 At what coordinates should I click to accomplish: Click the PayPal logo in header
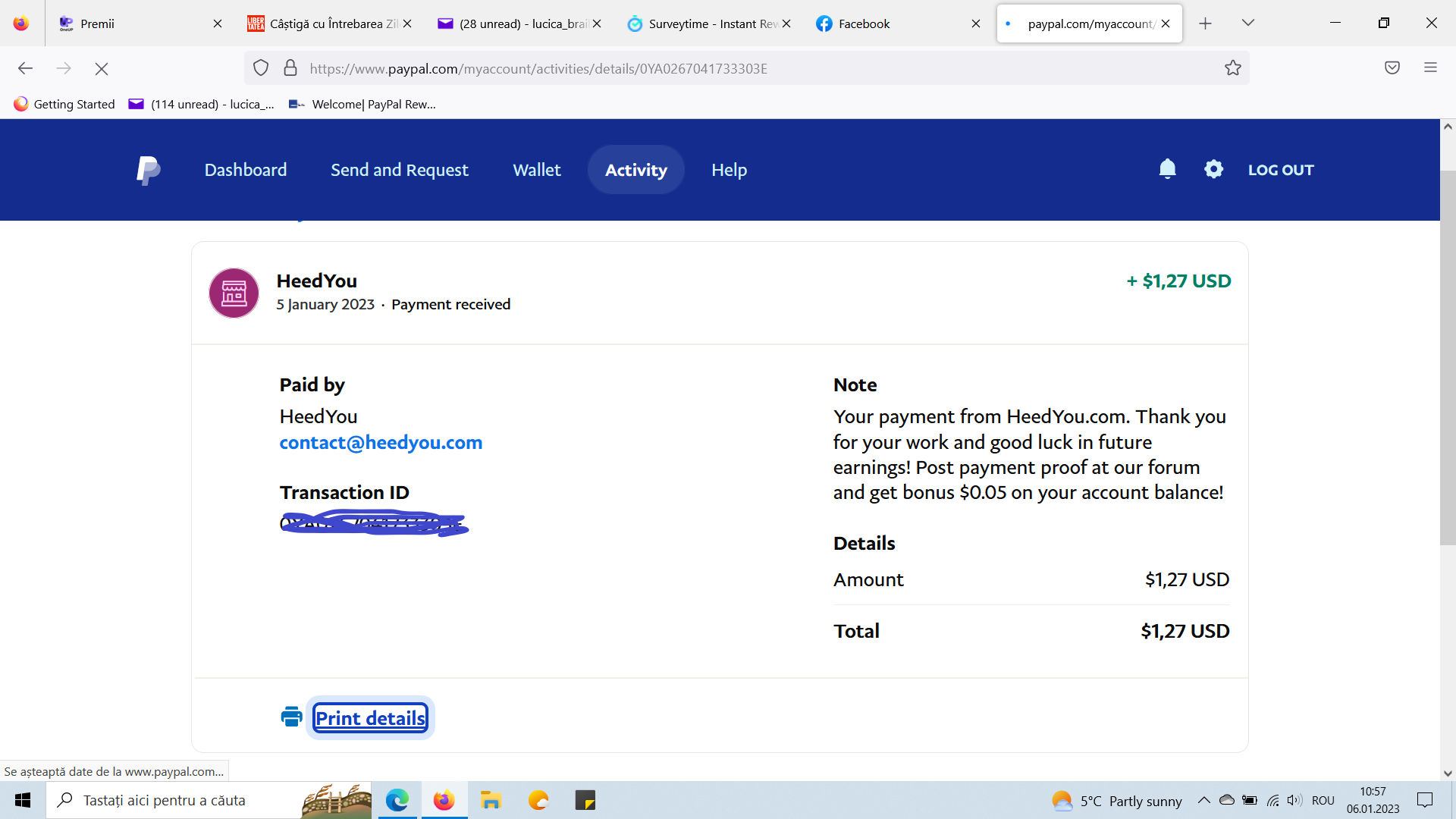click(148, 170)
